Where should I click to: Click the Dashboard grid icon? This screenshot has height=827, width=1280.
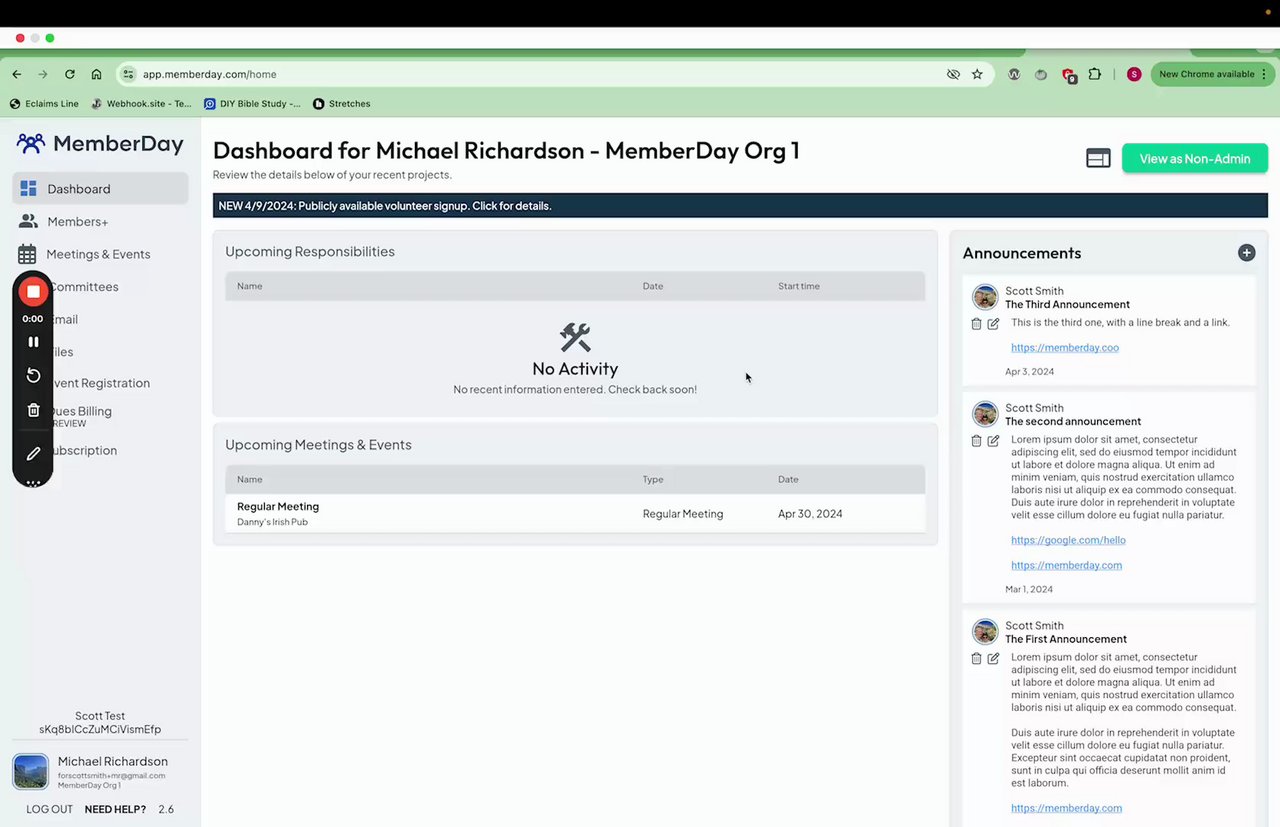pos(28,189)
